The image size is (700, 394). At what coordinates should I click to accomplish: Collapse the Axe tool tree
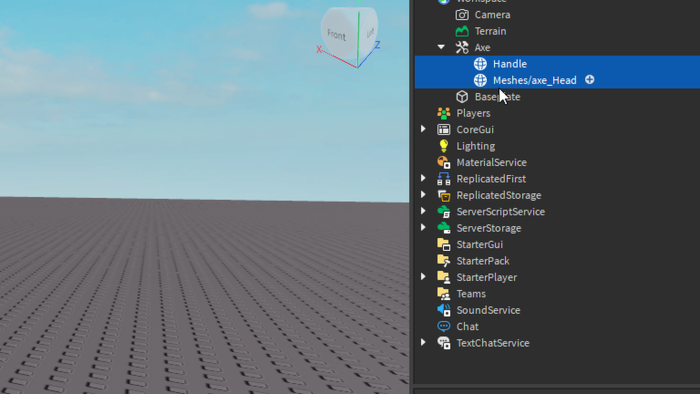(441, 47)
